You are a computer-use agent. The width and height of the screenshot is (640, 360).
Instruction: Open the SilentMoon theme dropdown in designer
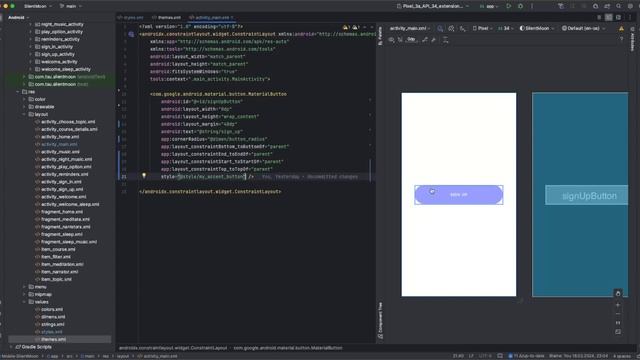pyautogui.click(x=537, y=29)
